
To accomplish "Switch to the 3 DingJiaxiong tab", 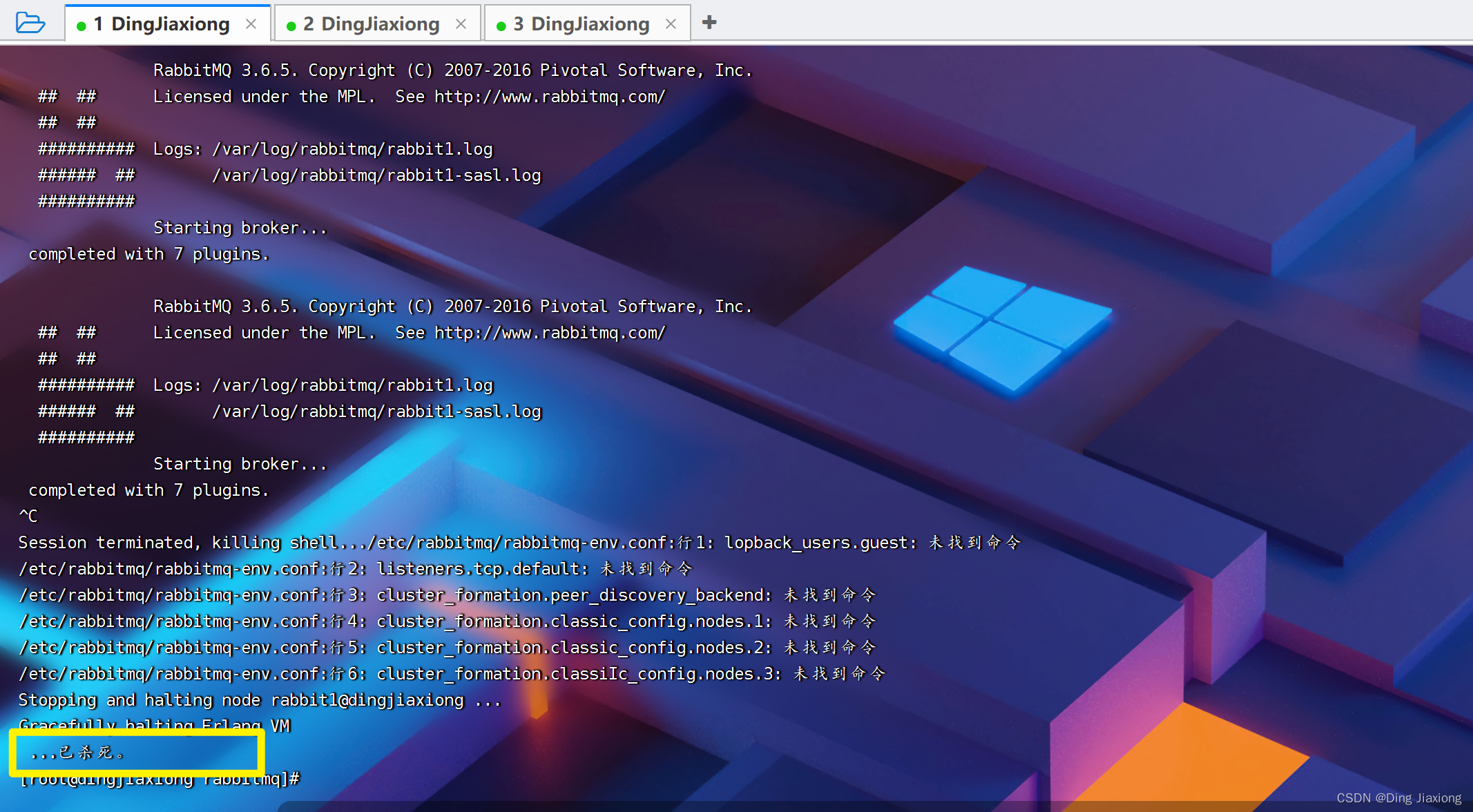I will click(587, 23).
